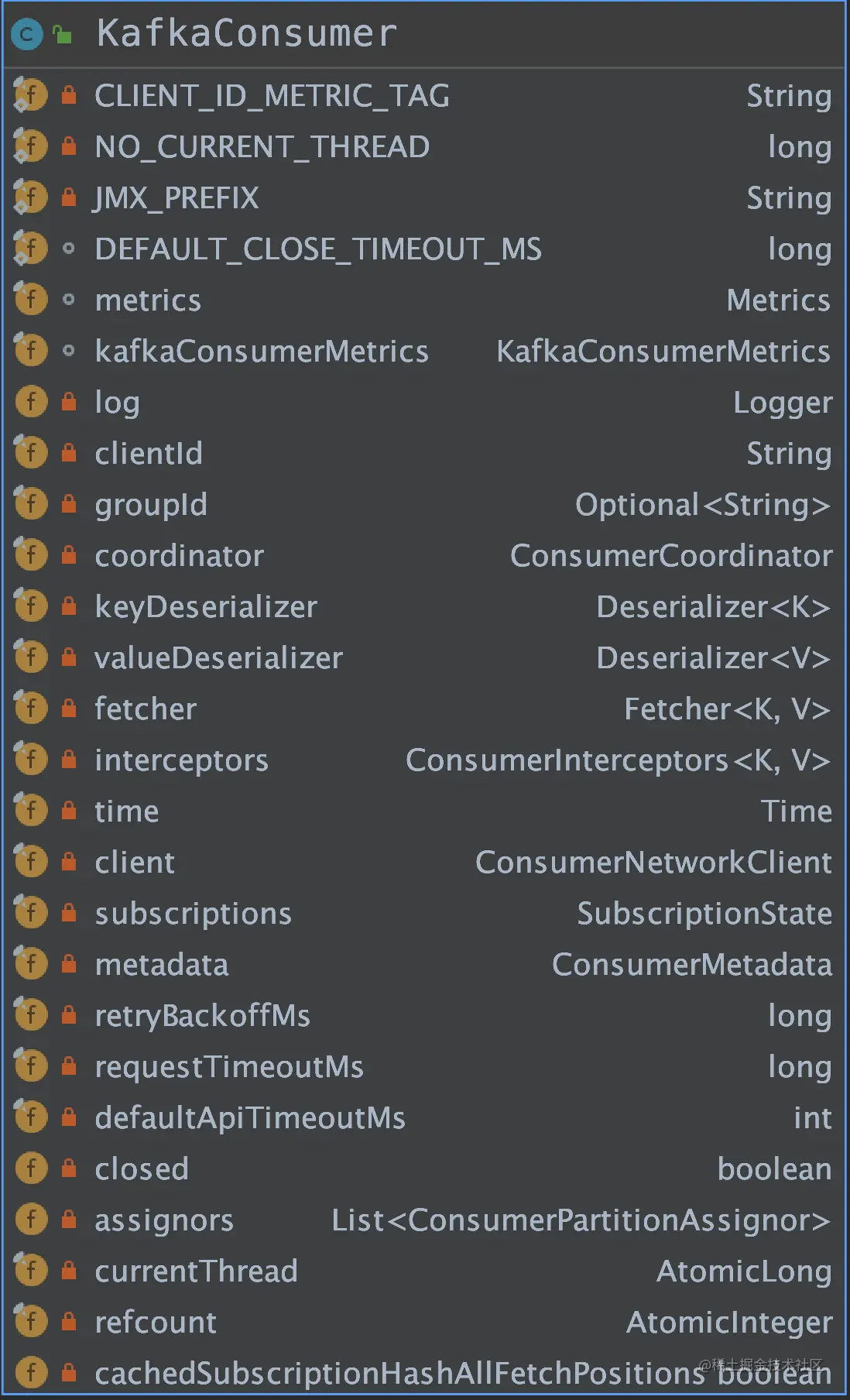This screenshot has width=850, height=1400.
Task: Click the package-private dot beside DEFAULT_CLOSE_TIMEOUT_MS
Action: point(69,249)
